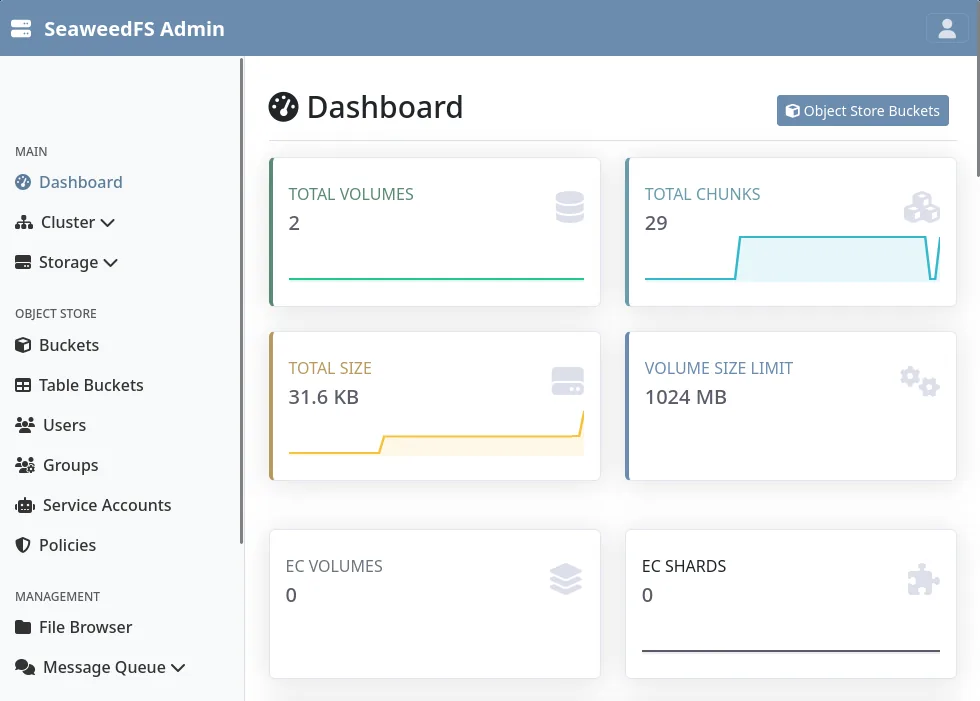
Task: Click the Total Size sparkline chart
Action: pyautogui.click(x=436, y=432)
